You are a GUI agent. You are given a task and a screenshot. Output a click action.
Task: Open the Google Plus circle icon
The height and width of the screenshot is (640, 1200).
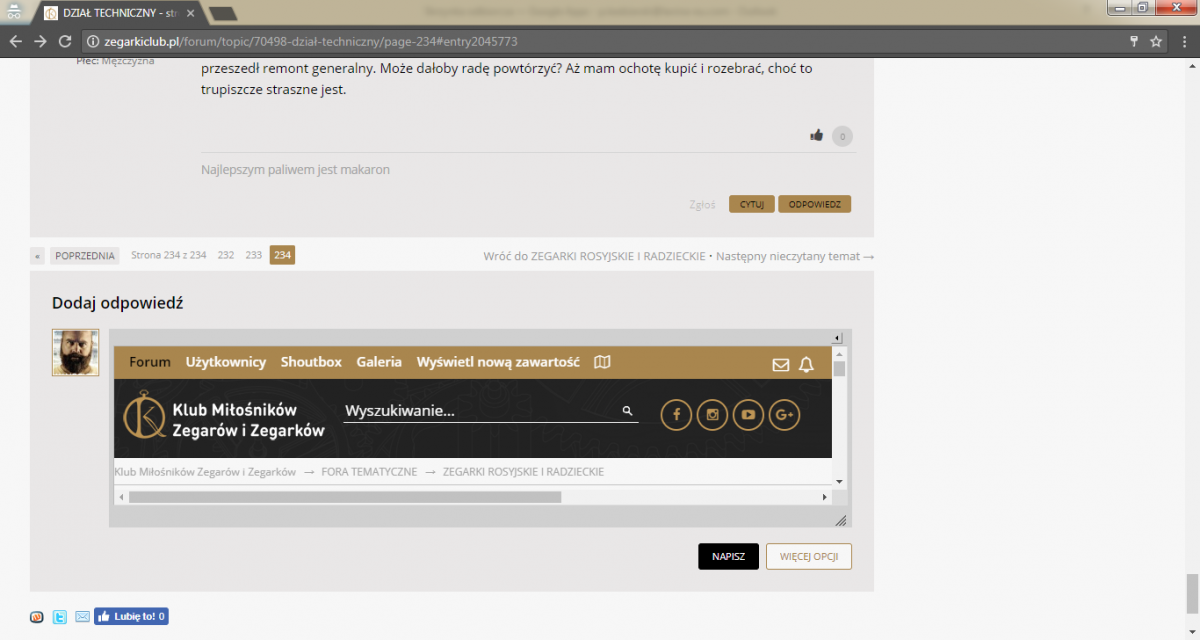pos(784,415)
